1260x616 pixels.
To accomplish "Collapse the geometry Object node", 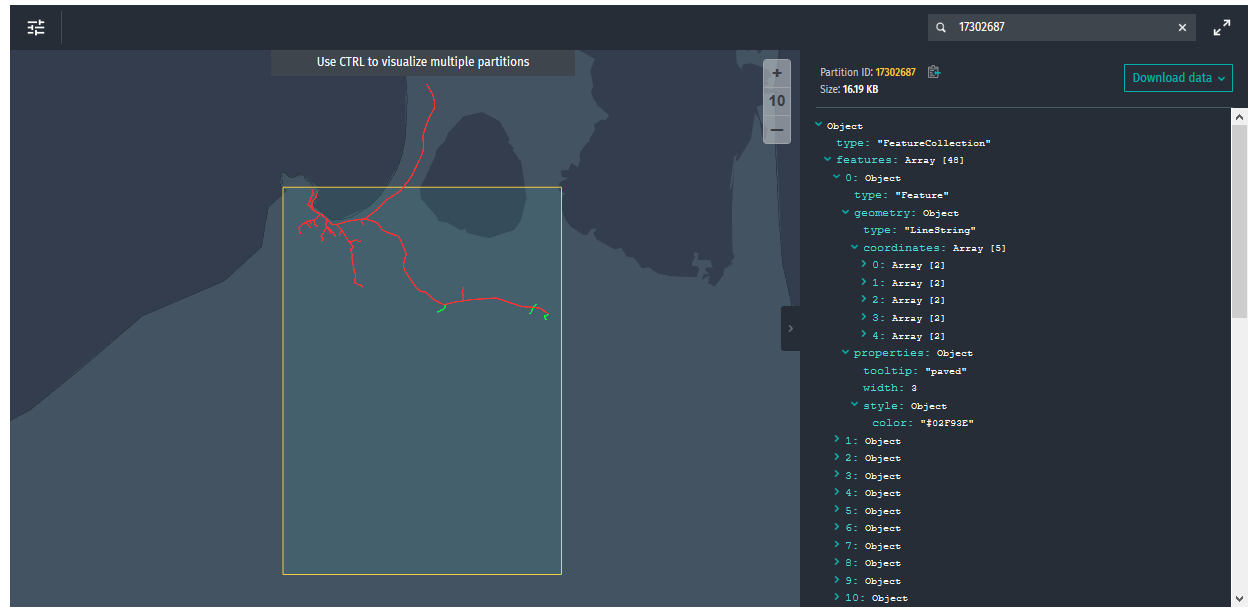I will click(x=846, y=212).
